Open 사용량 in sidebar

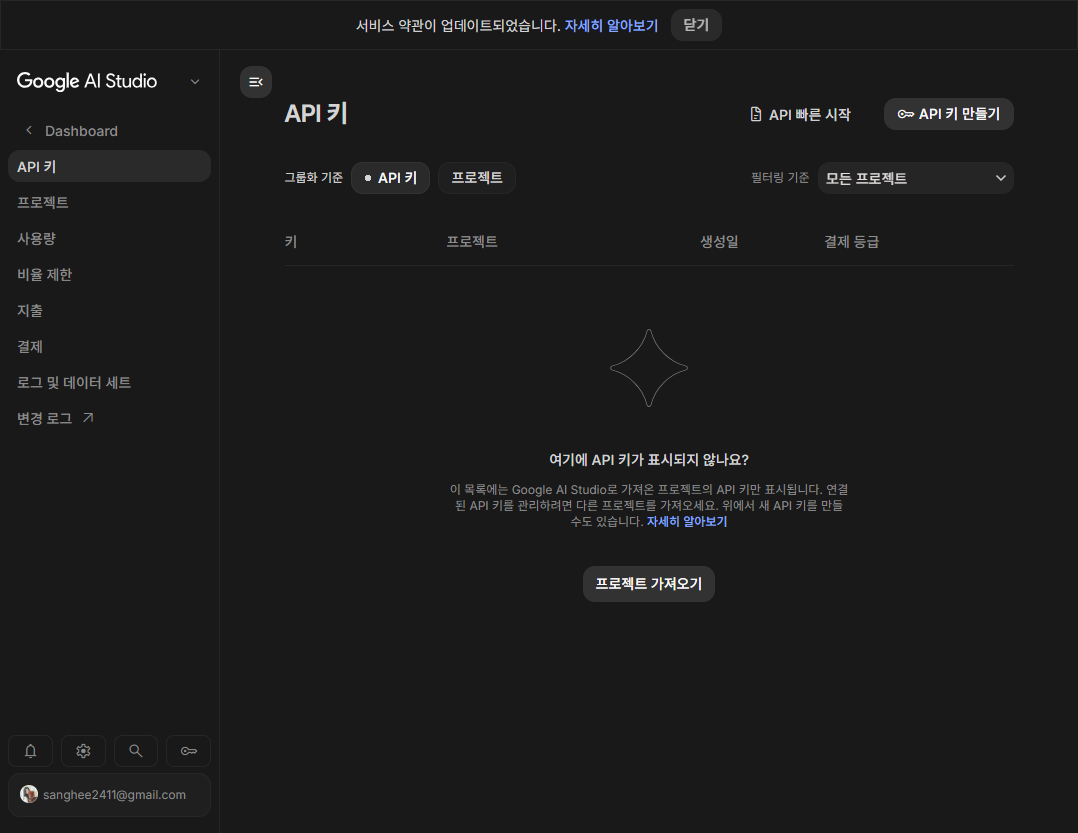pyautogui.click(x=109, y=238)
